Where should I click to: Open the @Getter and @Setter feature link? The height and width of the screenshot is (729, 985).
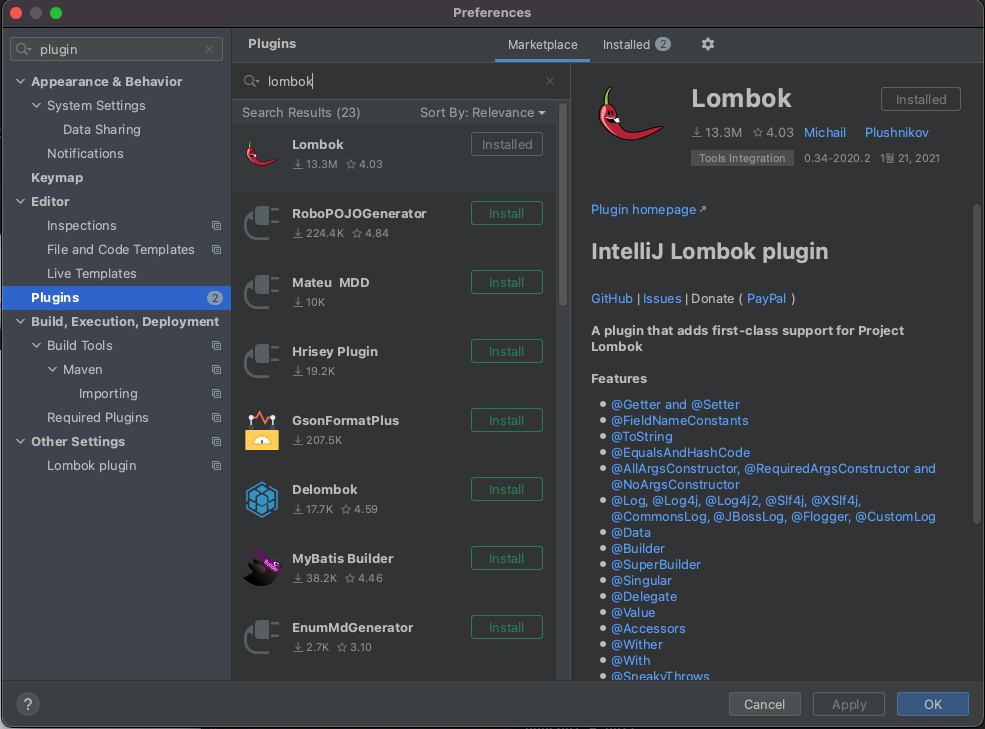coord(675,405)
